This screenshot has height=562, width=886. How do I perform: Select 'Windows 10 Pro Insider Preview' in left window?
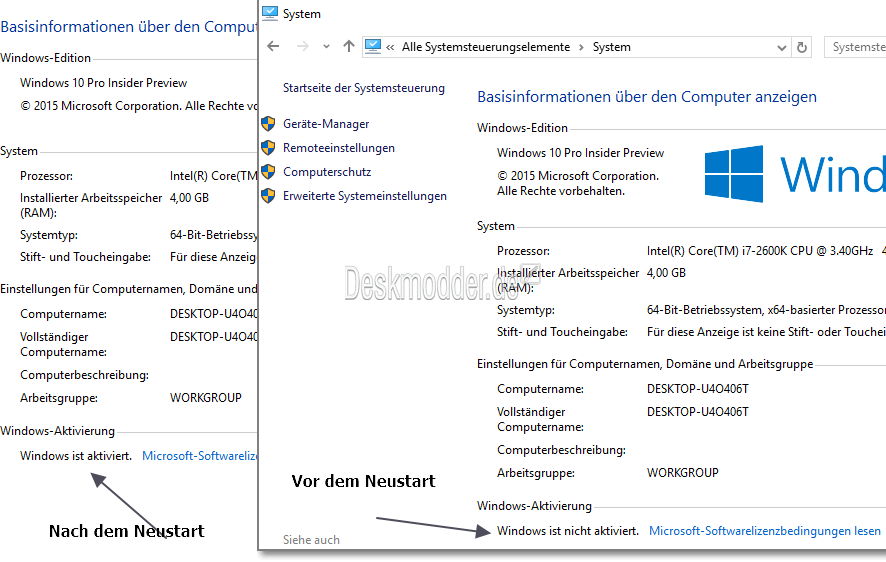click(x=103, y=83)
